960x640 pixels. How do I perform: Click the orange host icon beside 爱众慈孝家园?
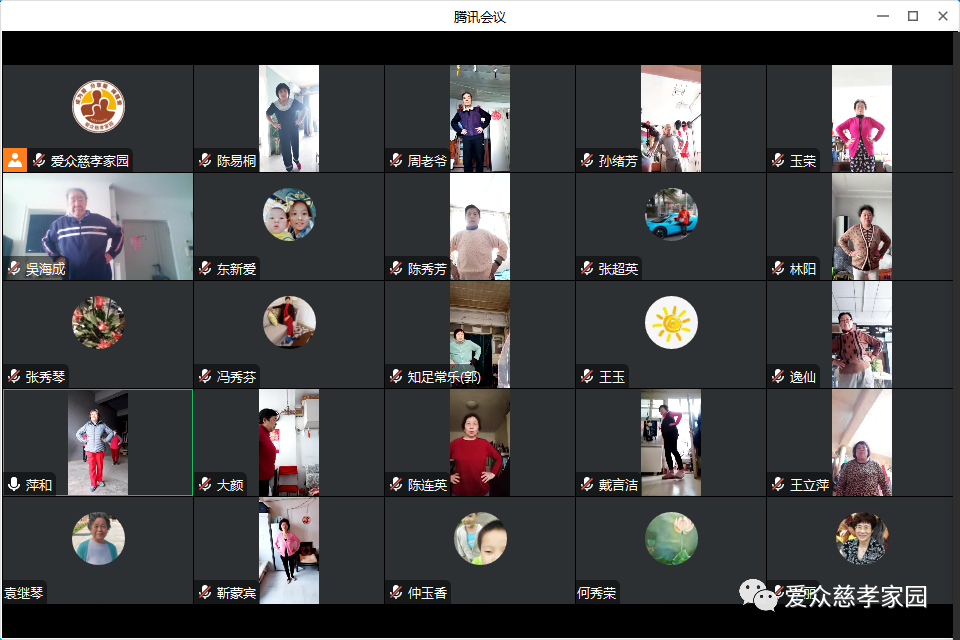(x=15, y=160)
